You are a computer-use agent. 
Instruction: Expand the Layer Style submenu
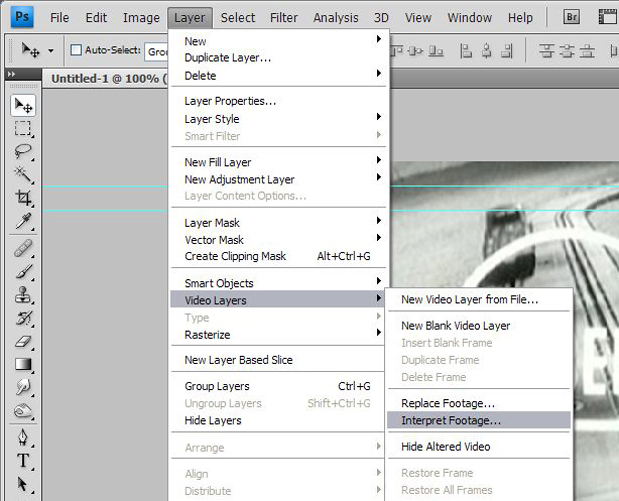pyautogui.click(x=278, y=118)
